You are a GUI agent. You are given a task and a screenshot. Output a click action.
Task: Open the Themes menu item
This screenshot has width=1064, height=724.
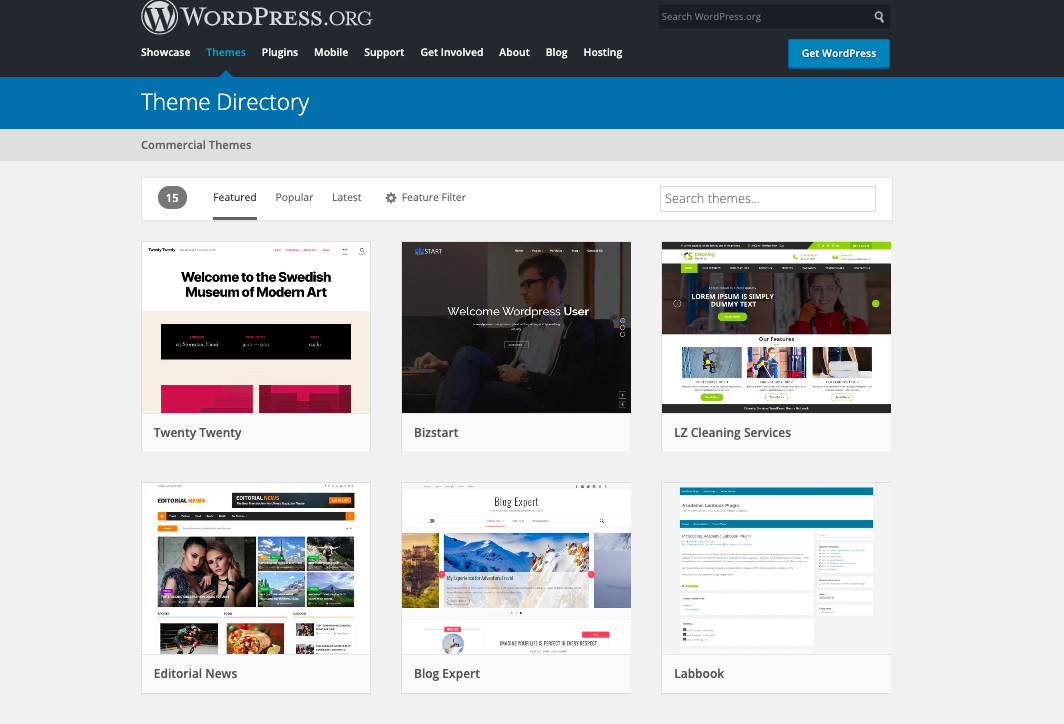coord(226,52)
